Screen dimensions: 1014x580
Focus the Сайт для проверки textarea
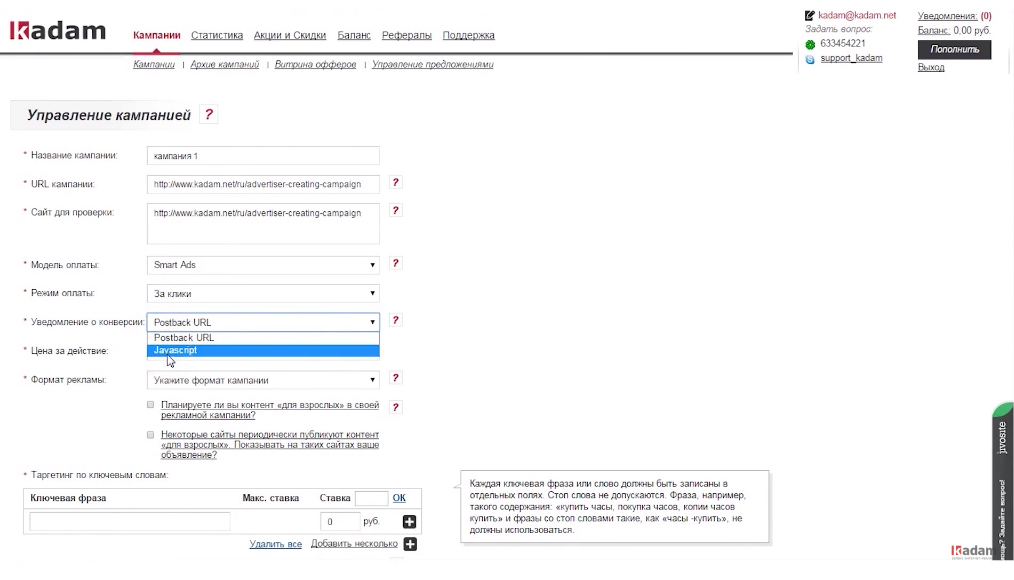tap(263, 224)
